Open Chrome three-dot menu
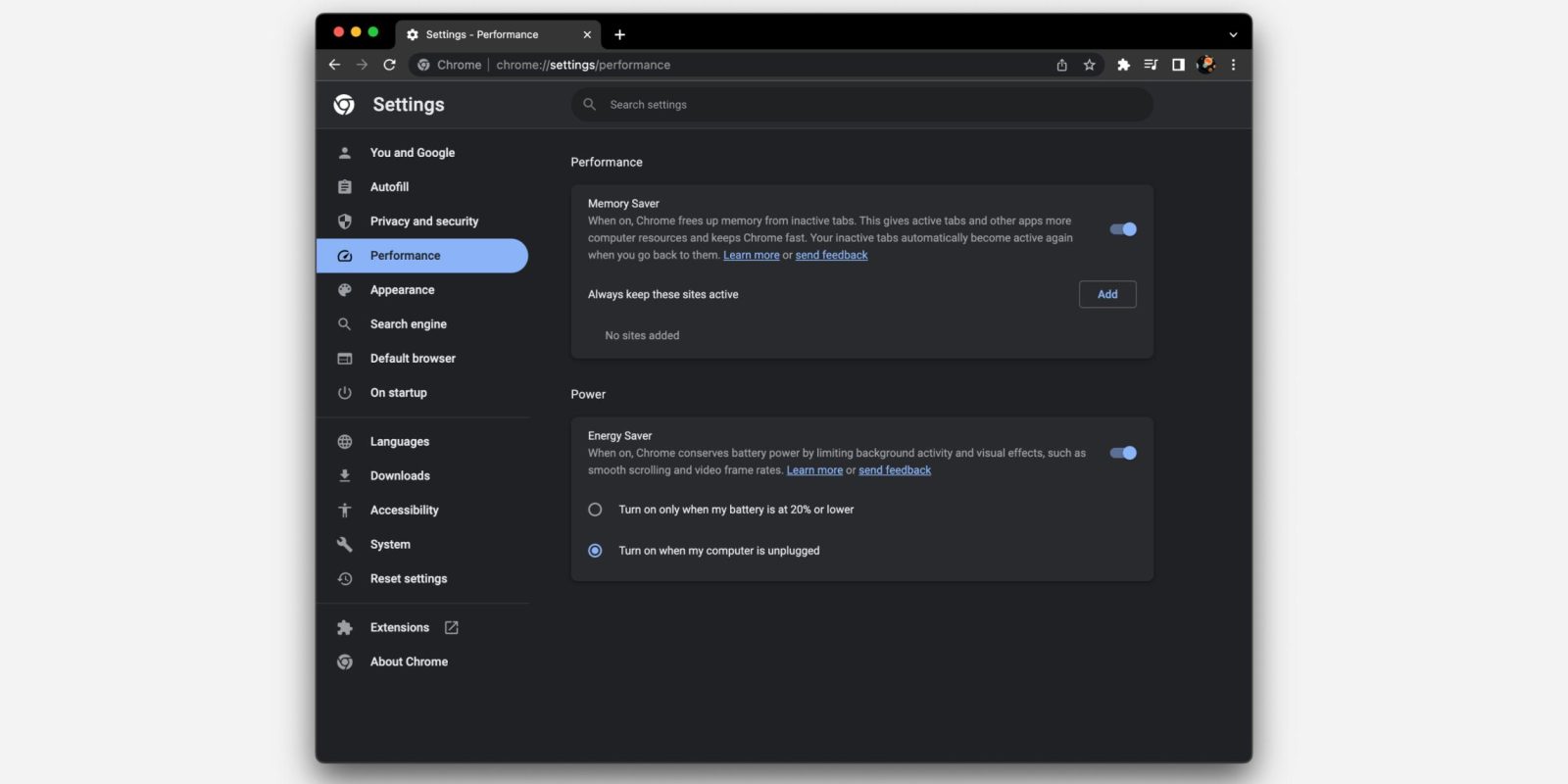 pyautogui.click(x=1233, y=65)
